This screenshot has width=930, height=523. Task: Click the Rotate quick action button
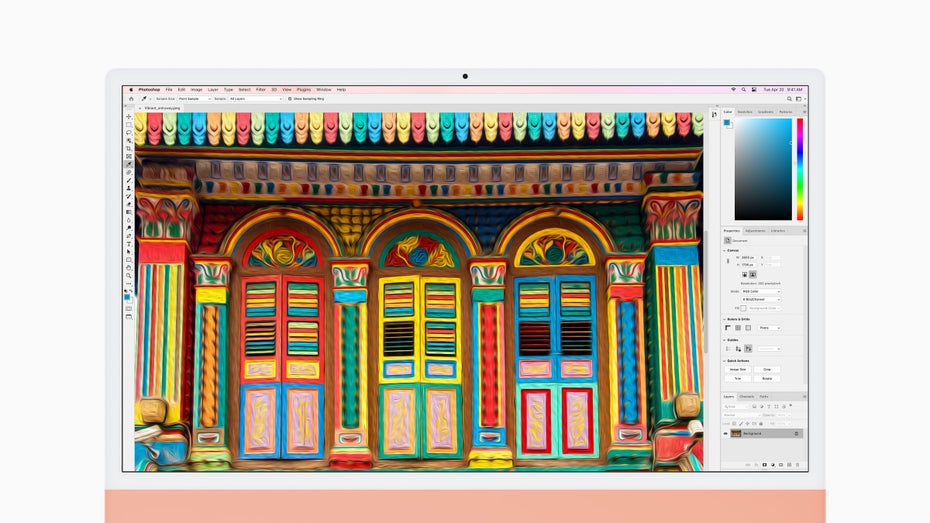click(767, 378)
